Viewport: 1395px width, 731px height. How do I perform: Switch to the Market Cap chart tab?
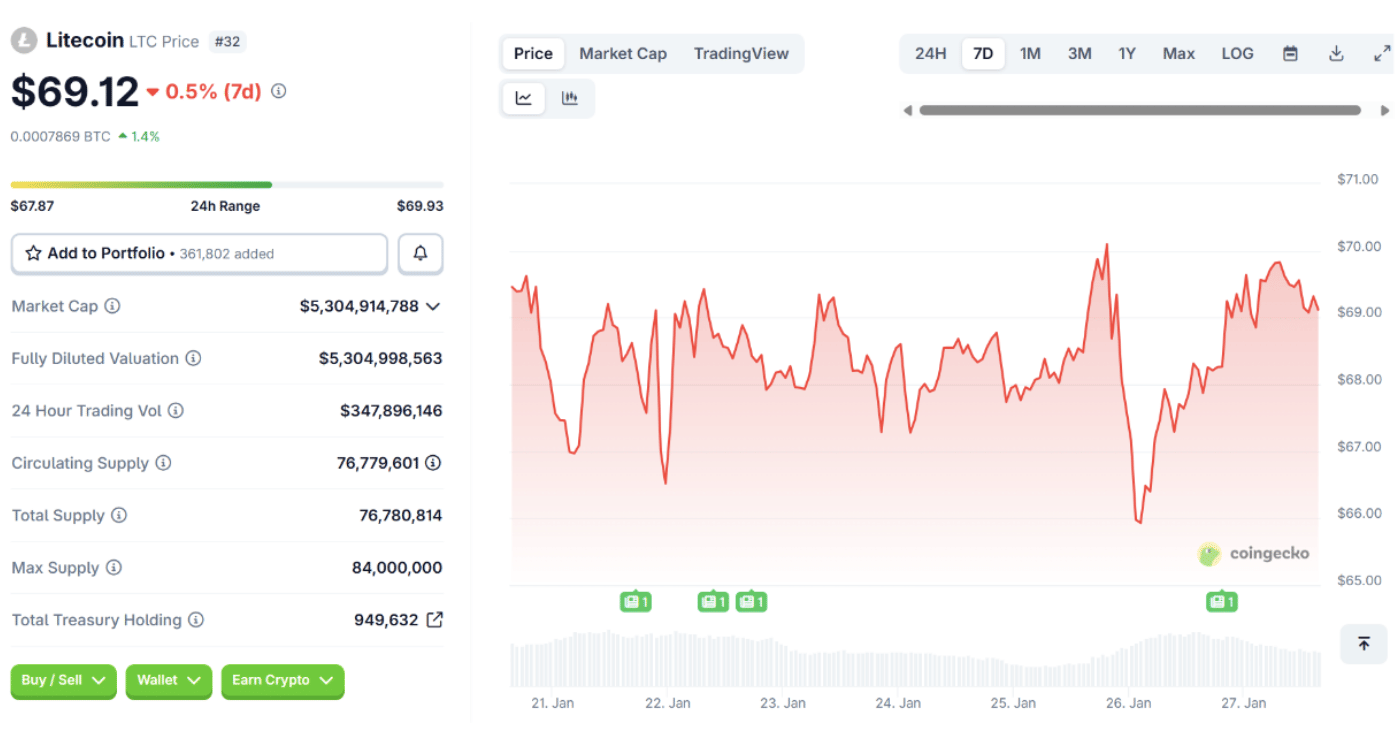coord(622,54)
